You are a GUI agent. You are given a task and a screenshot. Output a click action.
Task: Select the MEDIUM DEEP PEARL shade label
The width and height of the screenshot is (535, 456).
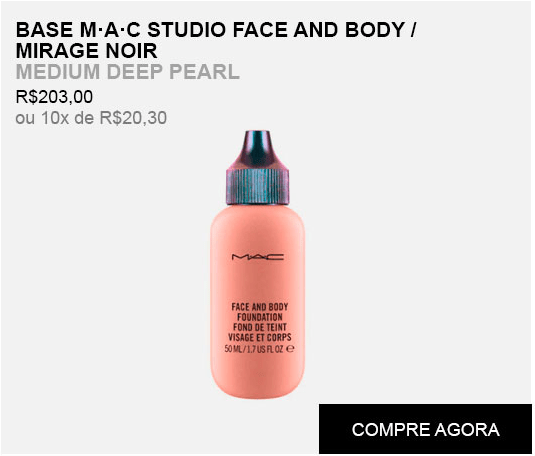click(128, 72)
